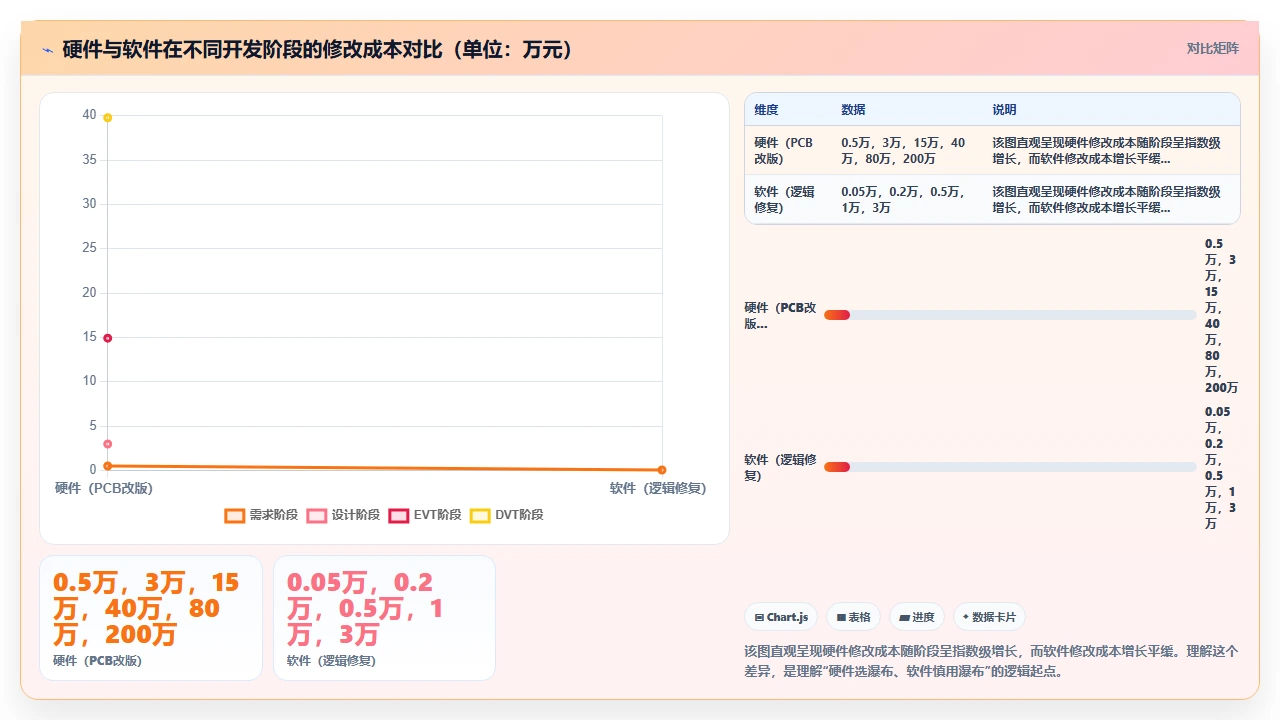The width and height of the screenshot is (1280, 720).
Task: Click the footer description starting 该图直观呈现
Action: coord(991,661)
